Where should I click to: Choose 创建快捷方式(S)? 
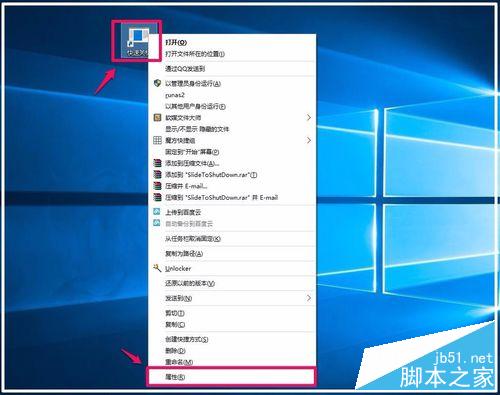(x=187, y=339)
